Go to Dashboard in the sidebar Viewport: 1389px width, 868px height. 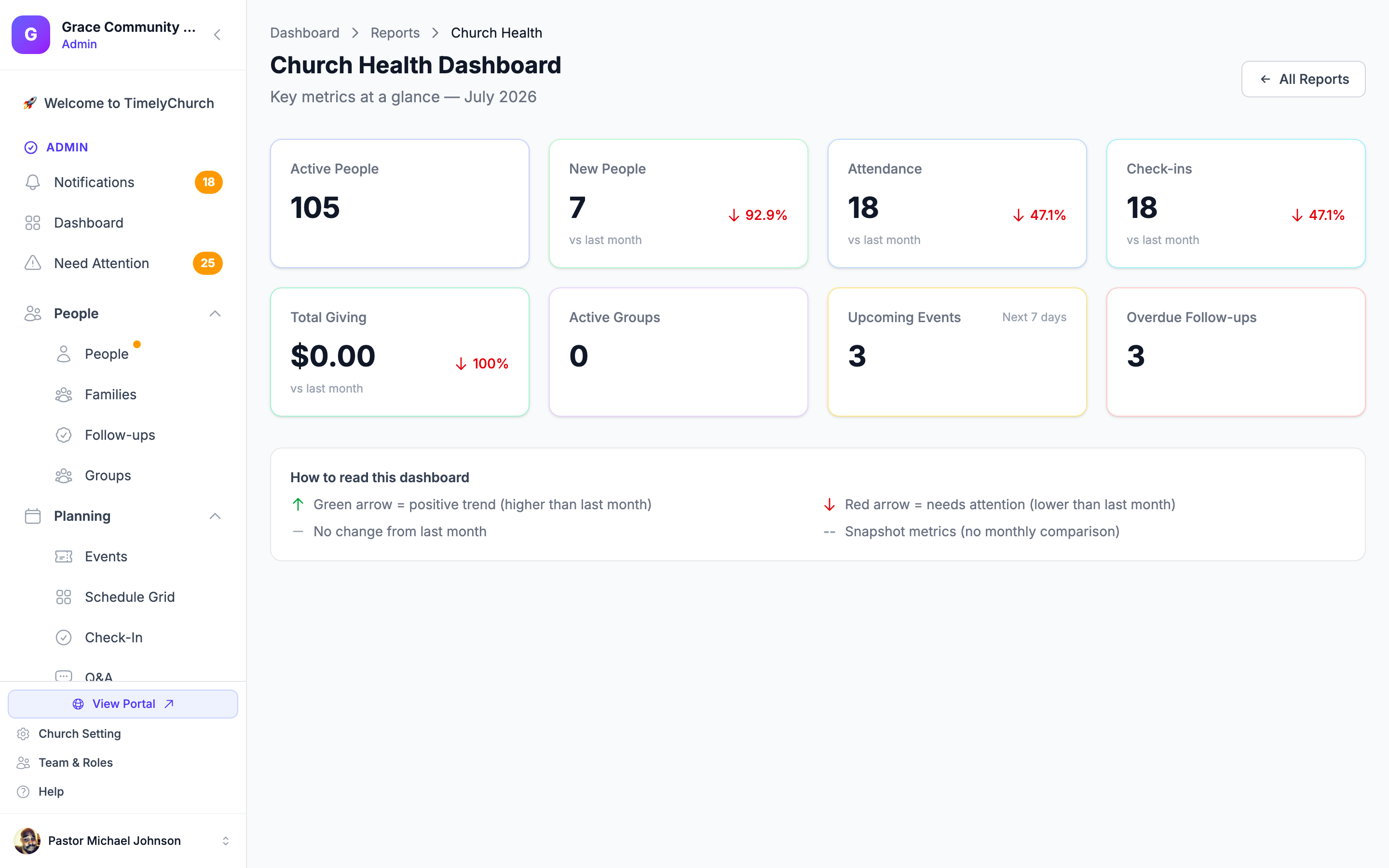[123, 223]
